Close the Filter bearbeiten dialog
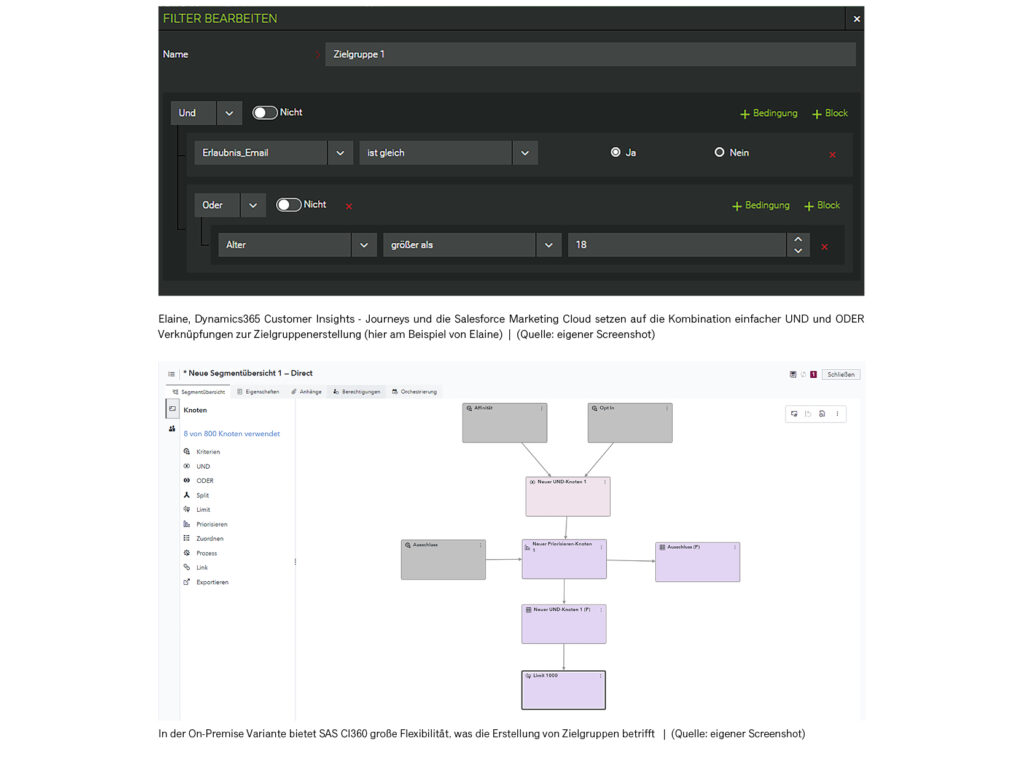The width and height of the screenshot is (1024, 768). [856, 19]
